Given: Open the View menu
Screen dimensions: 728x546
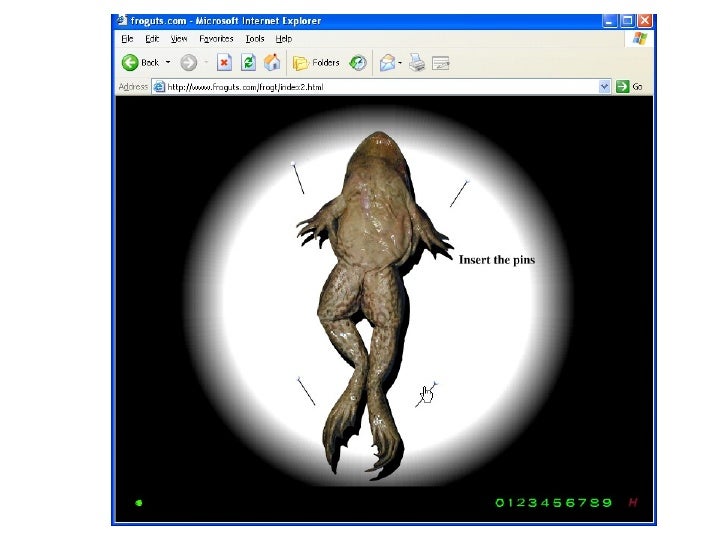Looking at the screenshot, I should click(x=179, y=39).
